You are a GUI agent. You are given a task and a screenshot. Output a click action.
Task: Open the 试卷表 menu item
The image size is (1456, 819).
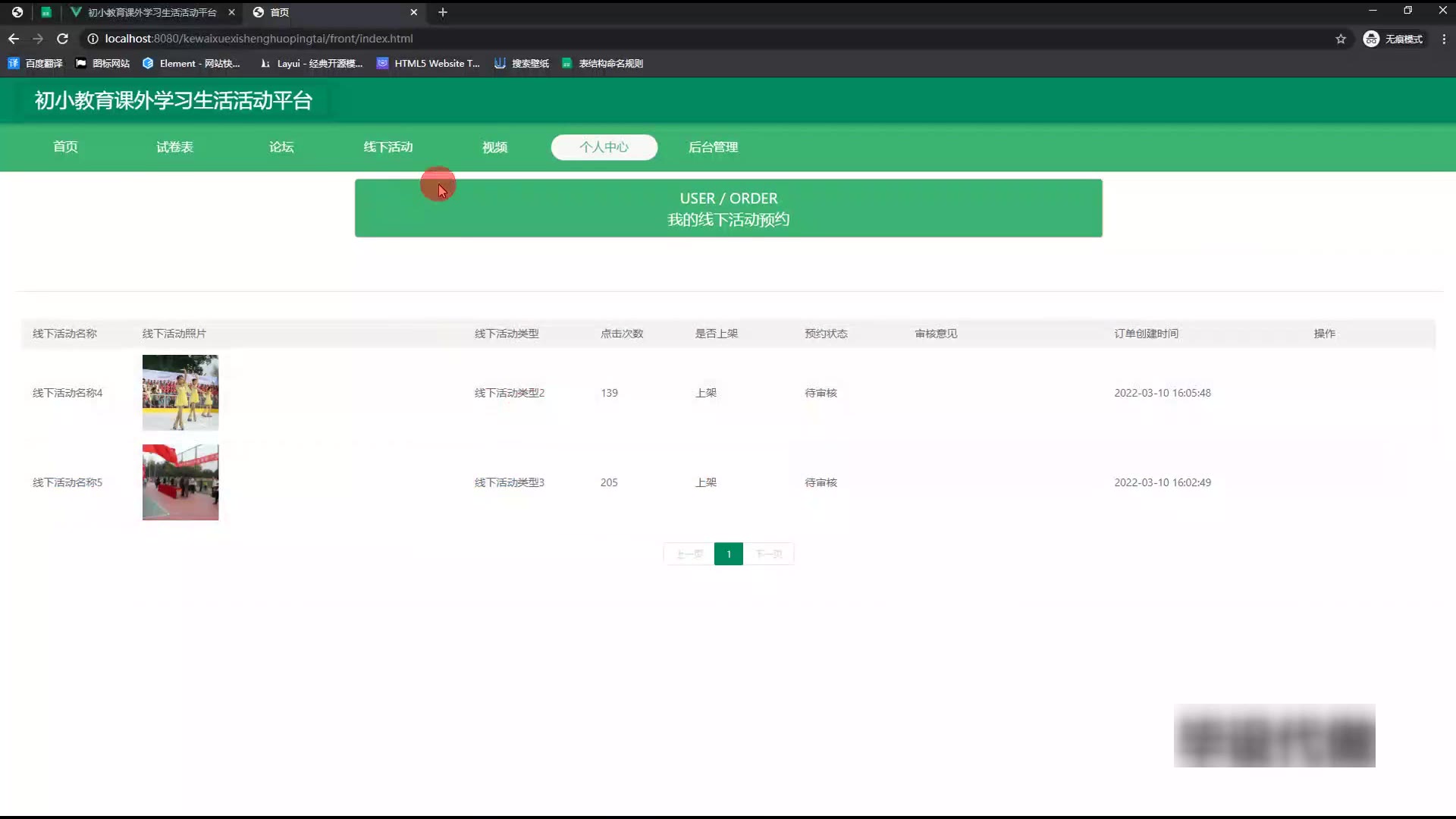[174, 147]
